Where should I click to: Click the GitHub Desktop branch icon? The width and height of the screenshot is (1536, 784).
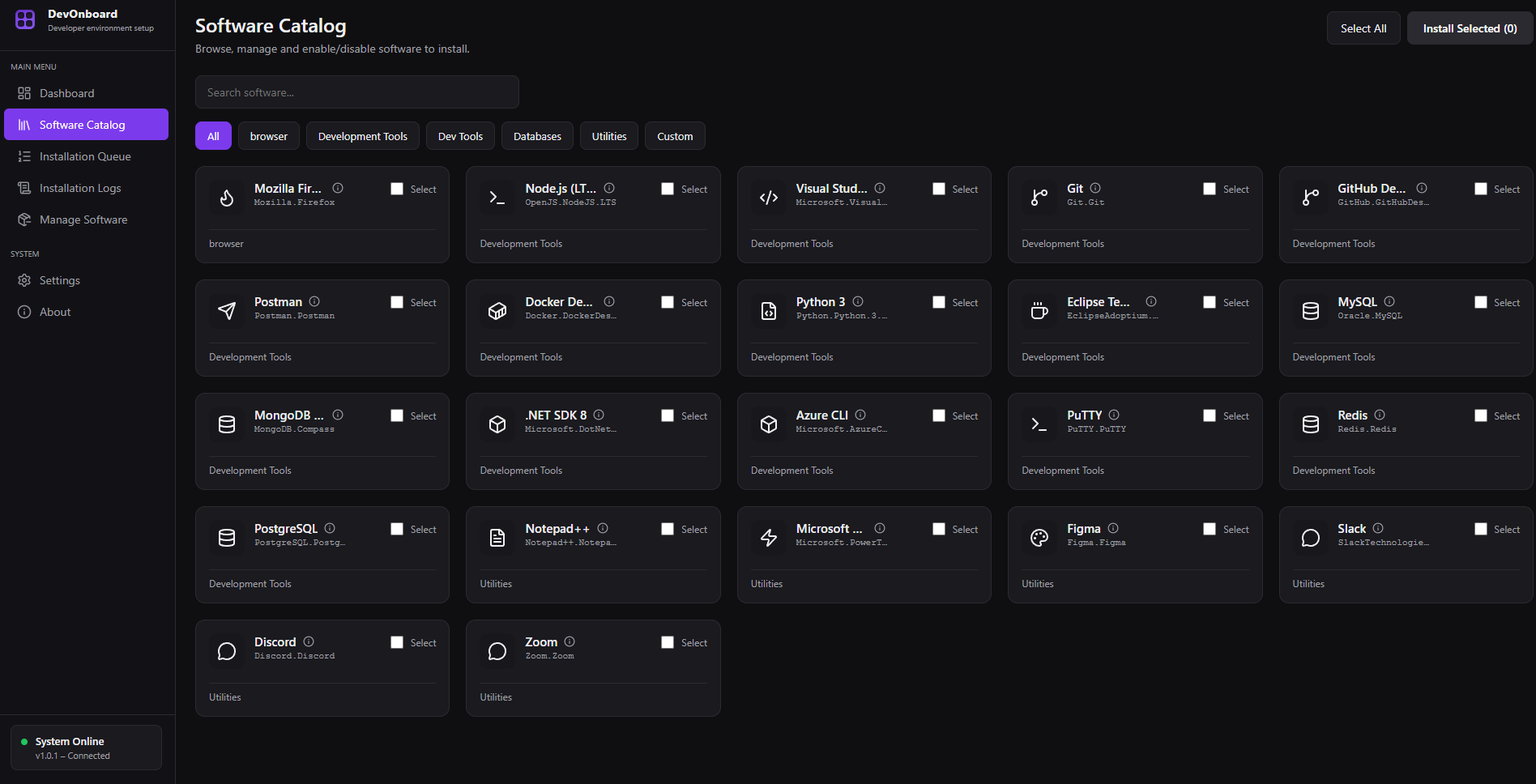(1311, 197)
